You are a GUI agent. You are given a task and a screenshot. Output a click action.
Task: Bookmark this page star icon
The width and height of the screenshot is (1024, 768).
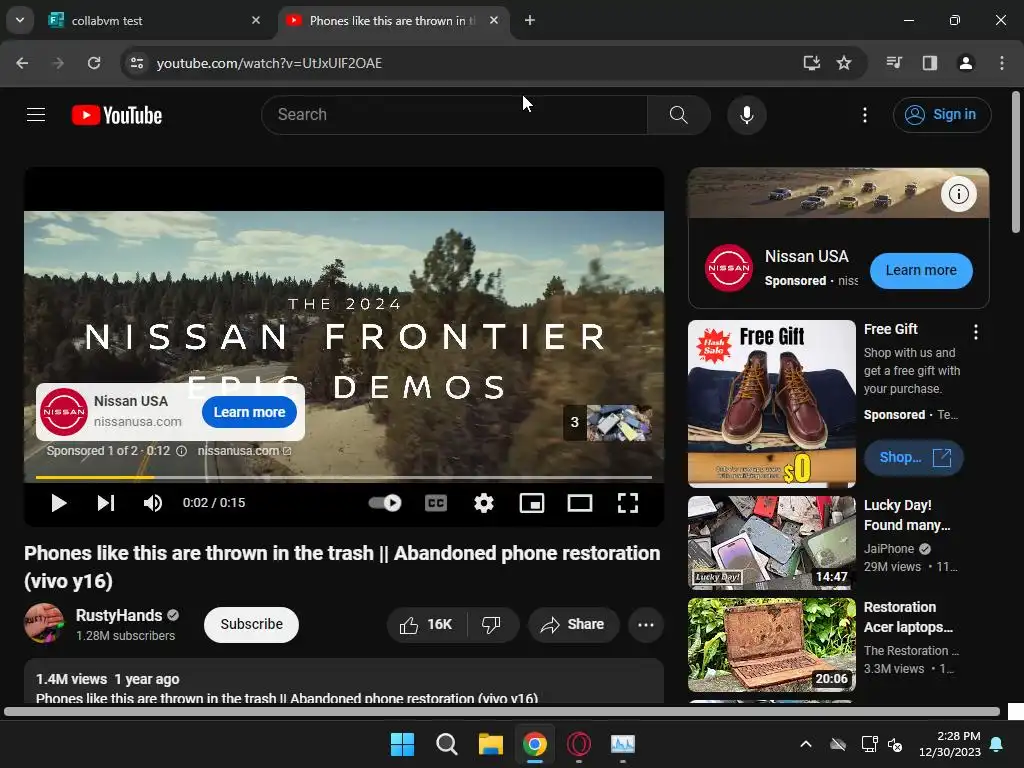click(844, 63)
